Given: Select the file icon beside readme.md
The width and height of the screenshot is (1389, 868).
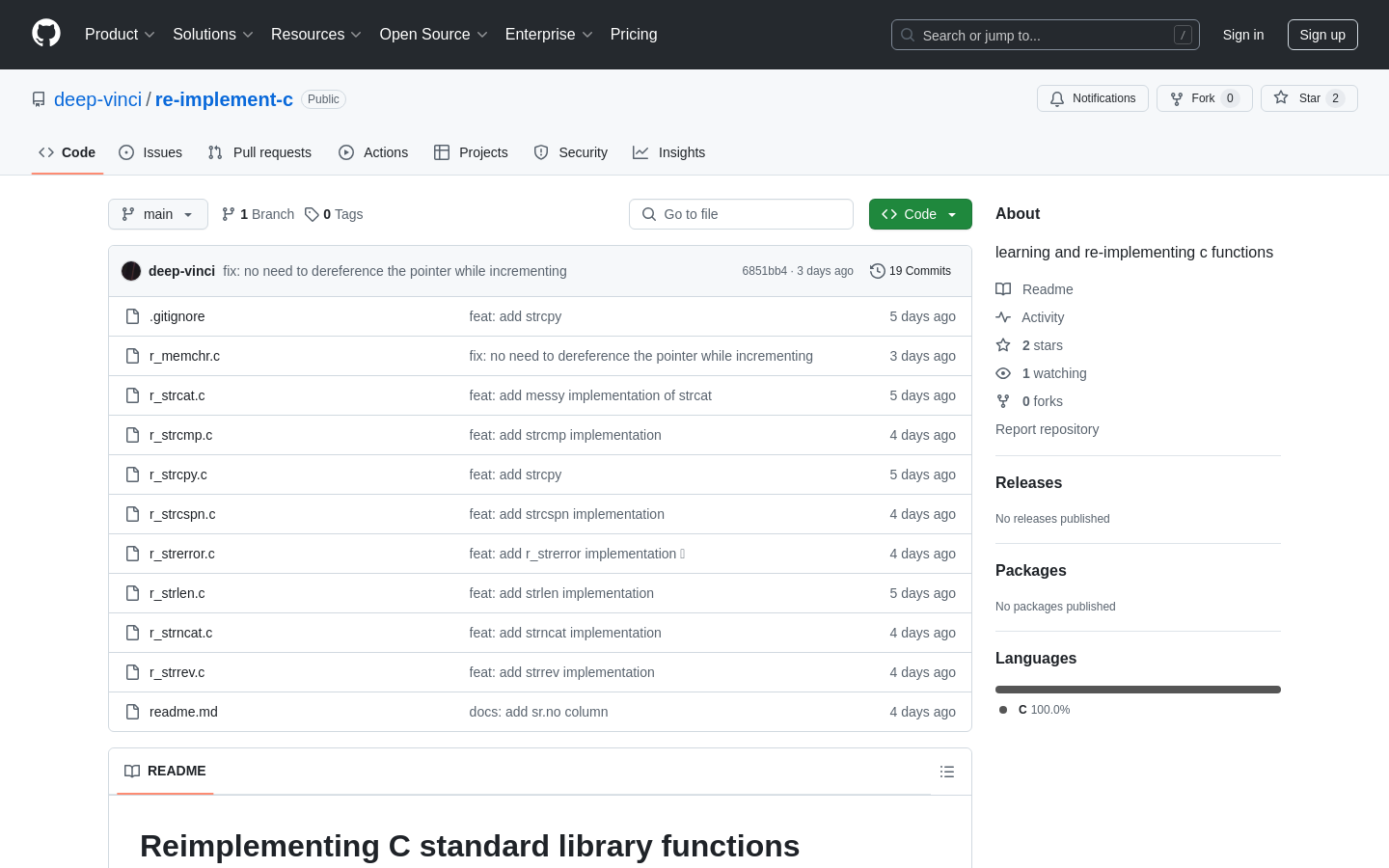Looking at the screenshot, I should click(133, 712).
